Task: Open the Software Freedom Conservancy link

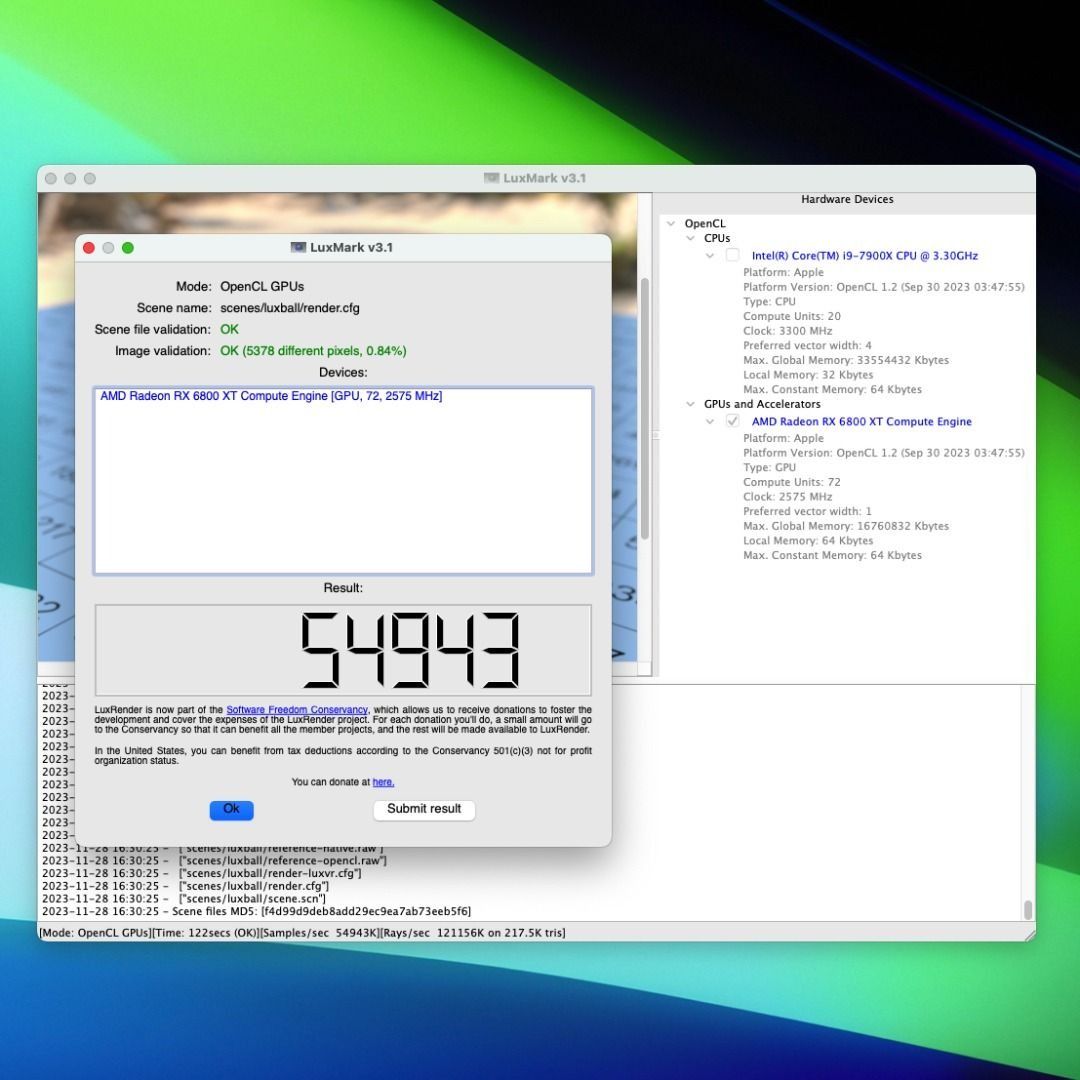Action: coord(297,710)
